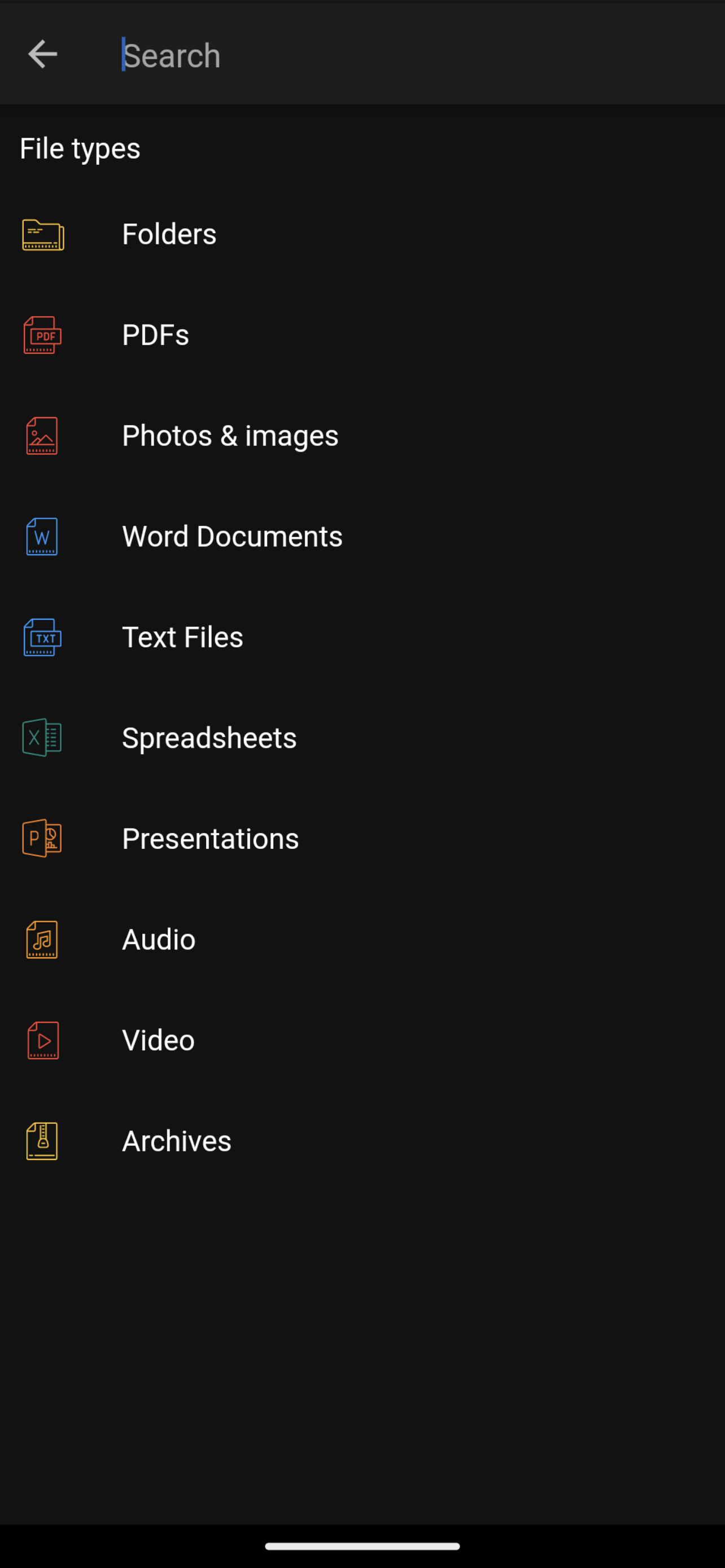The height and width of the screenshot is (1568, 725).
Task: Select the Audio label
Action: click(158, 940)
